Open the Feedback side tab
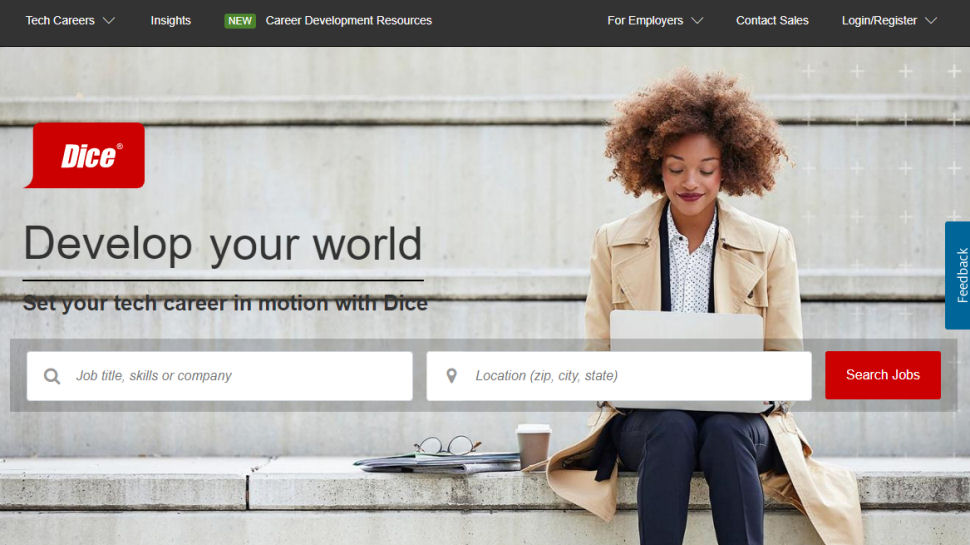Image resolution: width=970 pixels, height=545 pixels. tap(958, 275)
